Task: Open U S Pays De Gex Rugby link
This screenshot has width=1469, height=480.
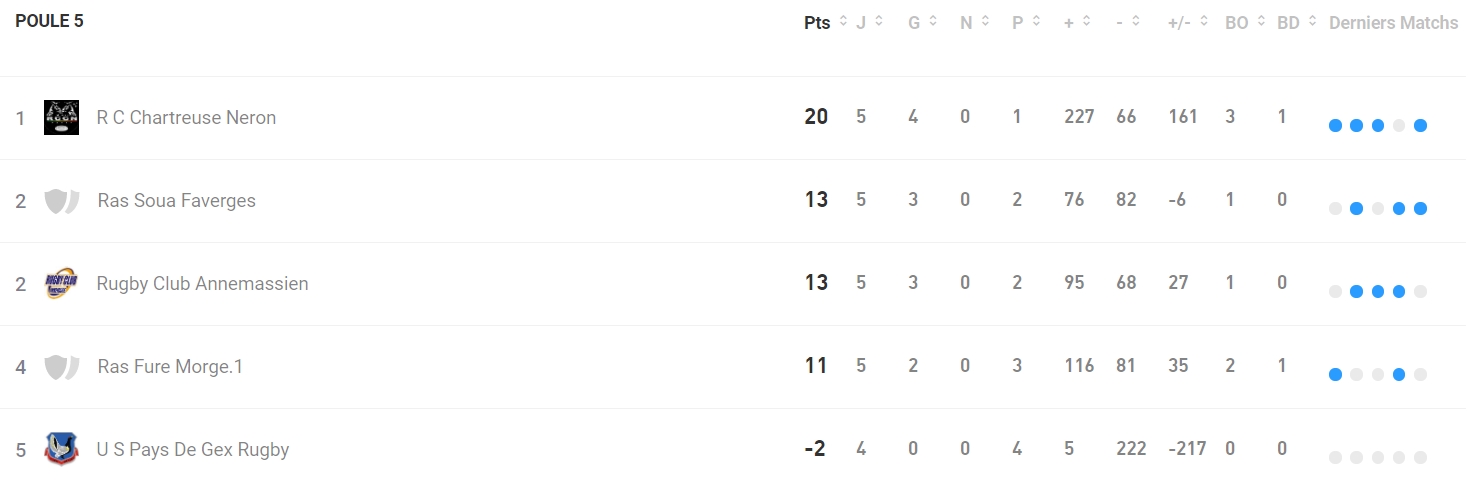Action: tap(193, 449)
